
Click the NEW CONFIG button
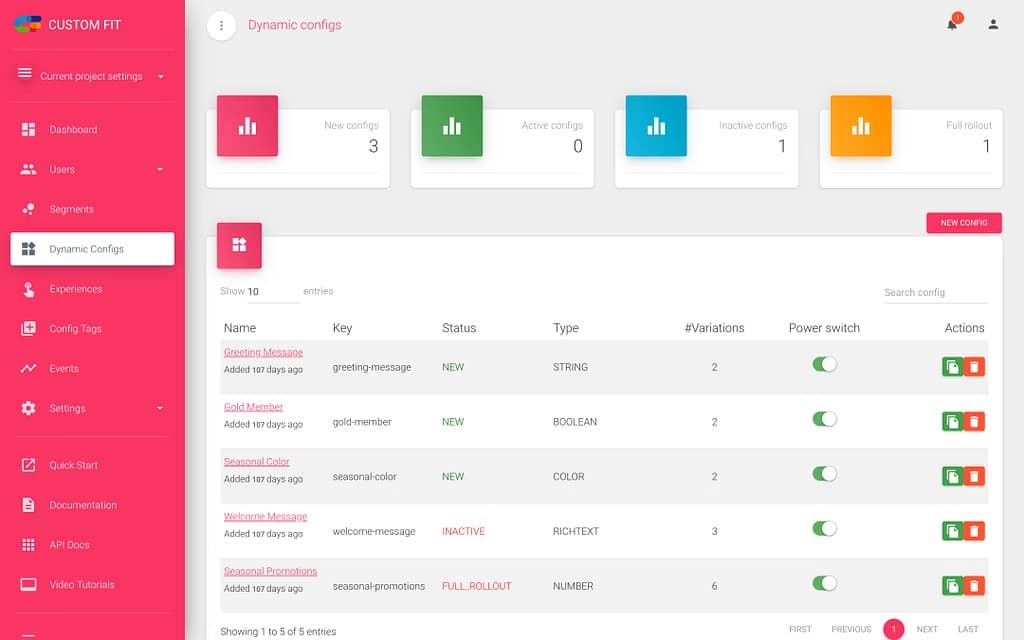click(963, 223)
